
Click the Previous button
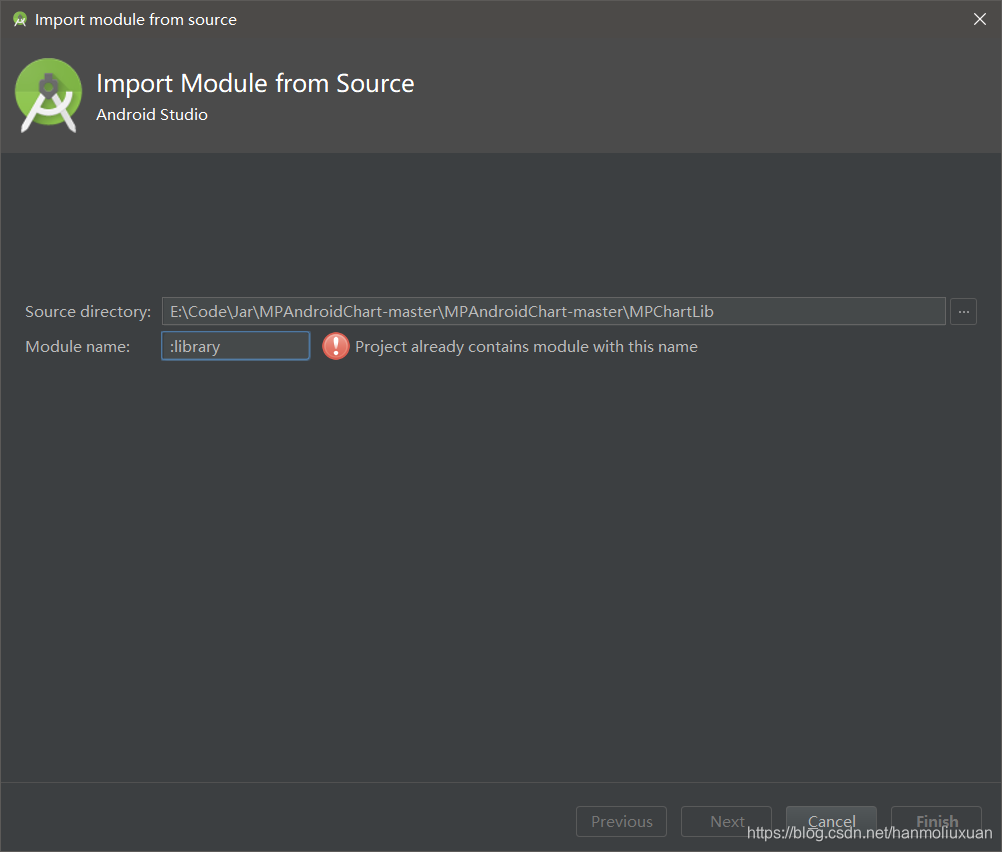[621, 821]
